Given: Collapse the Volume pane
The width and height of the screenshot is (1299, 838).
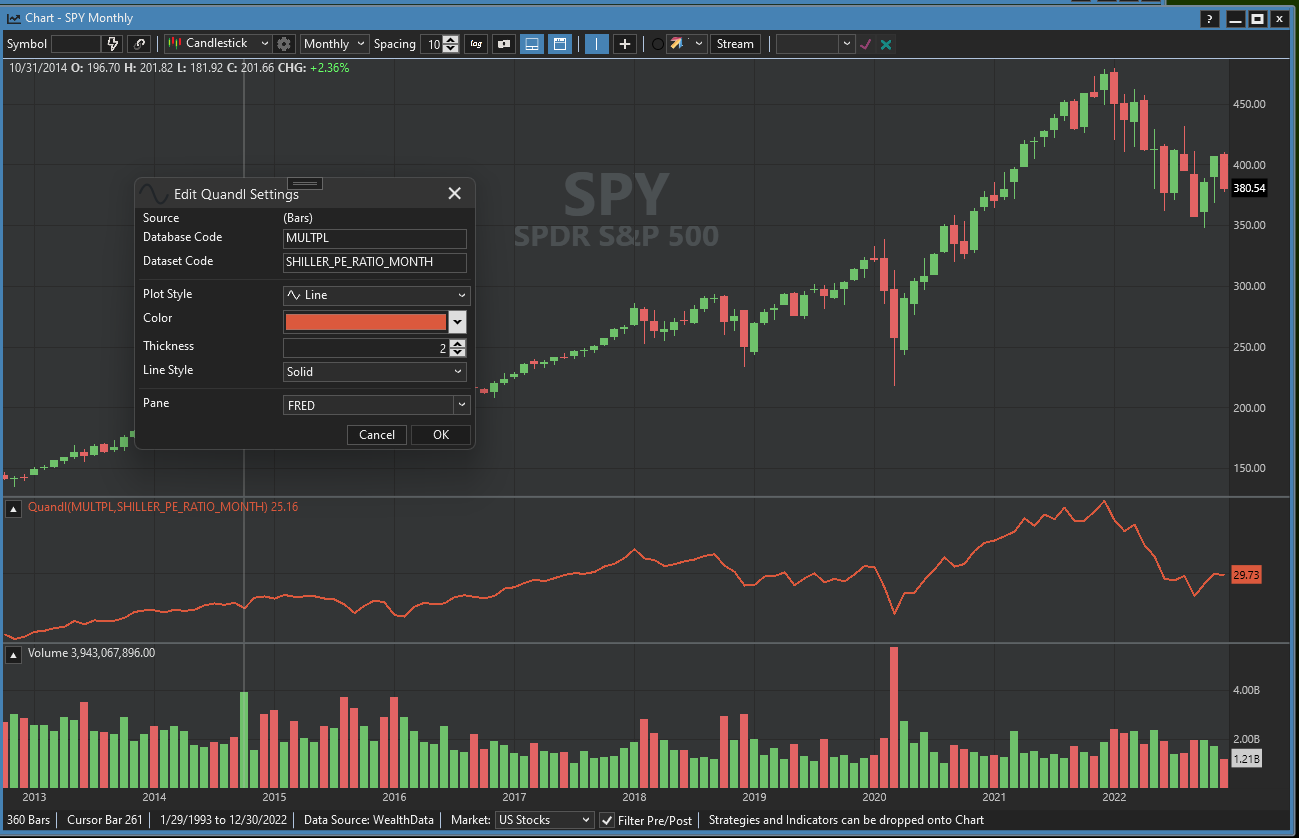Looking at the screenshot, I should (14, 654).
